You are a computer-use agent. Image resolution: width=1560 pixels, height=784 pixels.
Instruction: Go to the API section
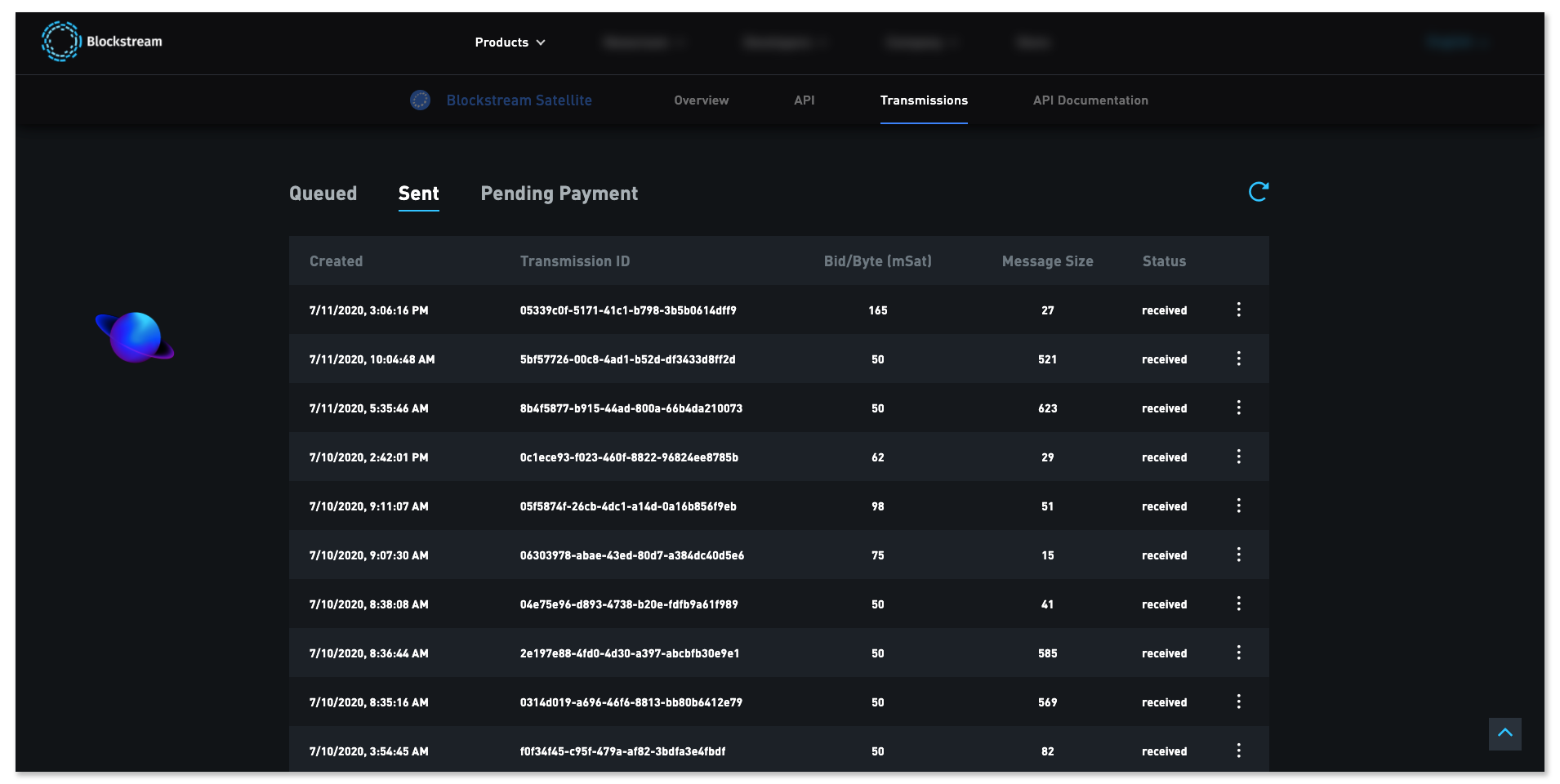[804, 100]
